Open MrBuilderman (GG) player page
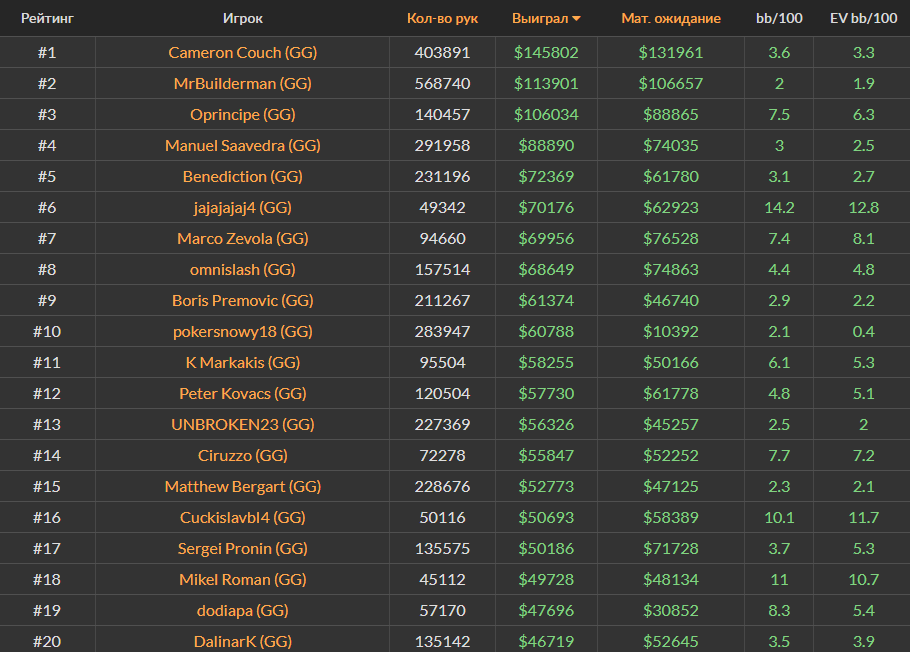Viewport: 910px width, 652px height. click(242, 83)
